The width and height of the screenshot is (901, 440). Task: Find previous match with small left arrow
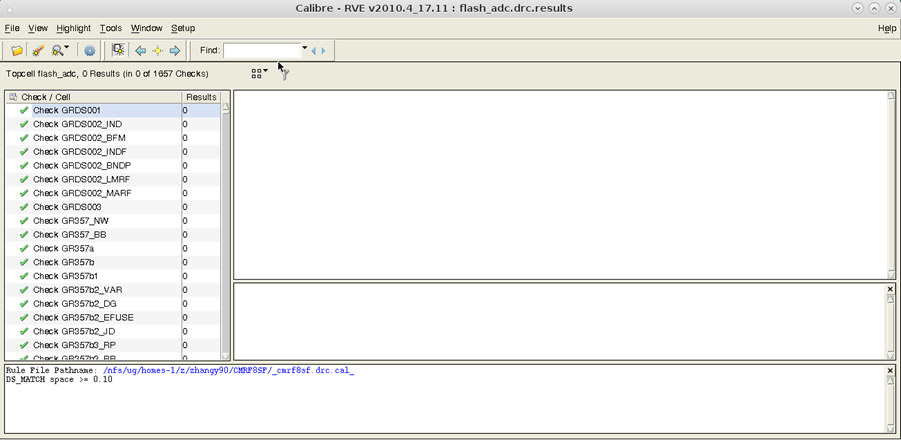pyautogui.click(x=313, y=50)
